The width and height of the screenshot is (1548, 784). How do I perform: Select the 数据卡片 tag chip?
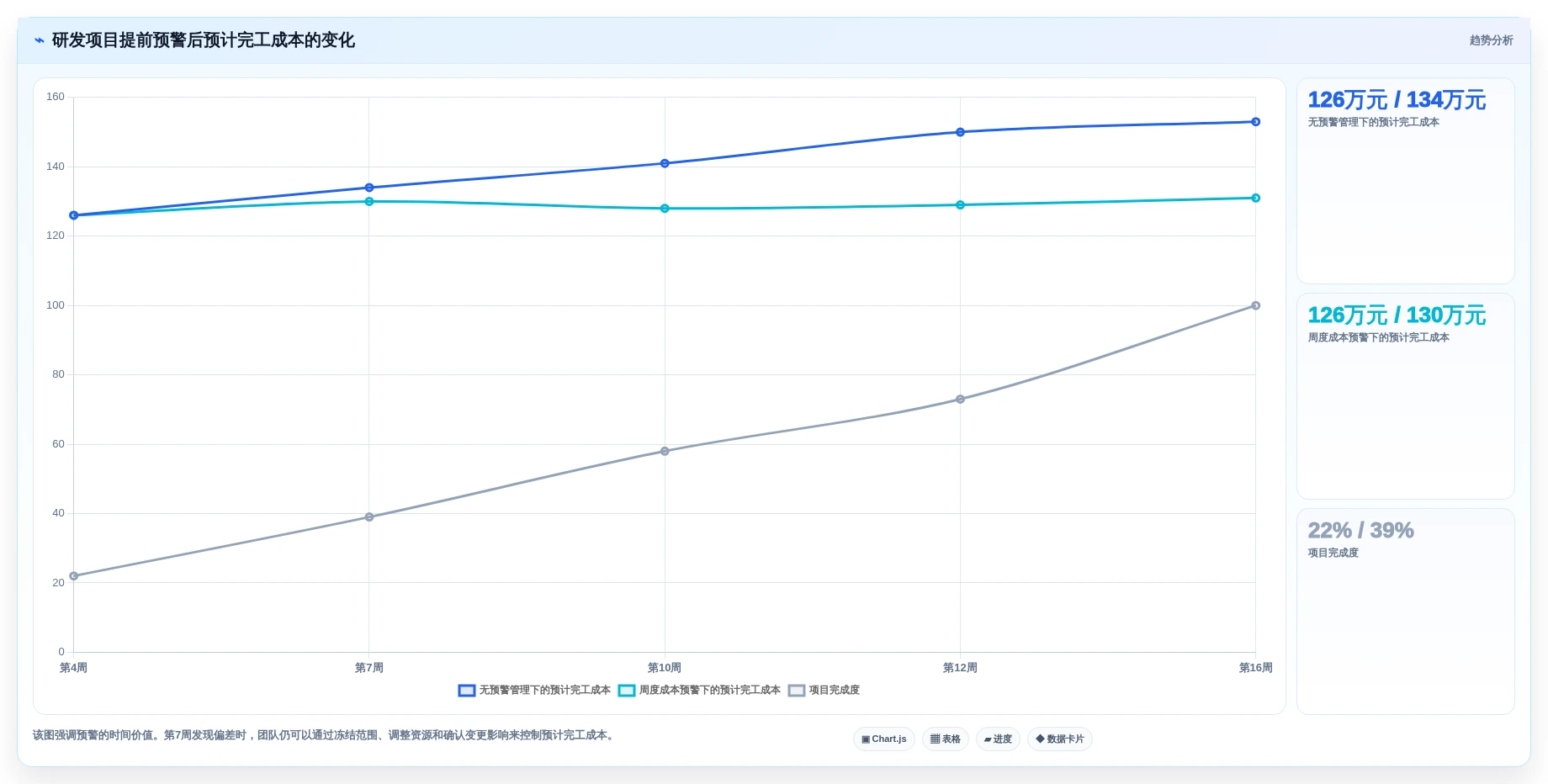click(1060, 739)
